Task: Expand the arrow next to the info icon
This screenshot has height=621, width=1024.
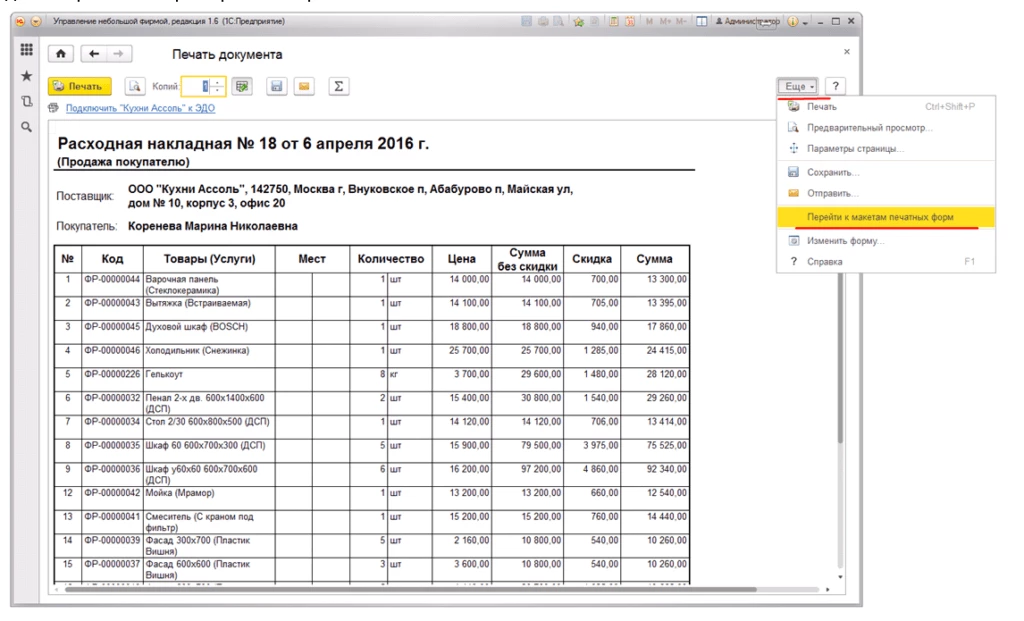Action: (x=805, y=22)
